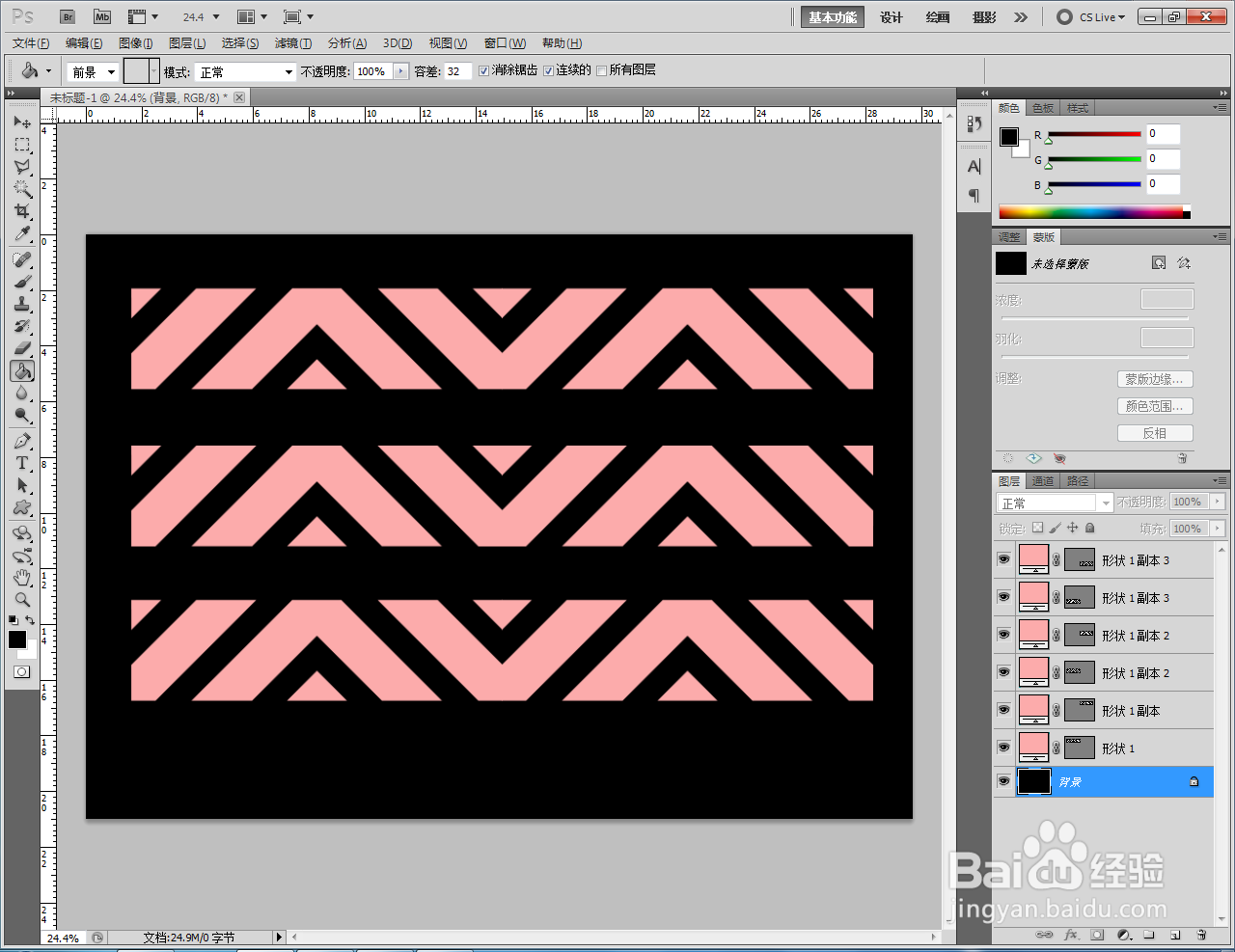
Task: Select the Horizontal Type tool
Action: pos(22,463)
